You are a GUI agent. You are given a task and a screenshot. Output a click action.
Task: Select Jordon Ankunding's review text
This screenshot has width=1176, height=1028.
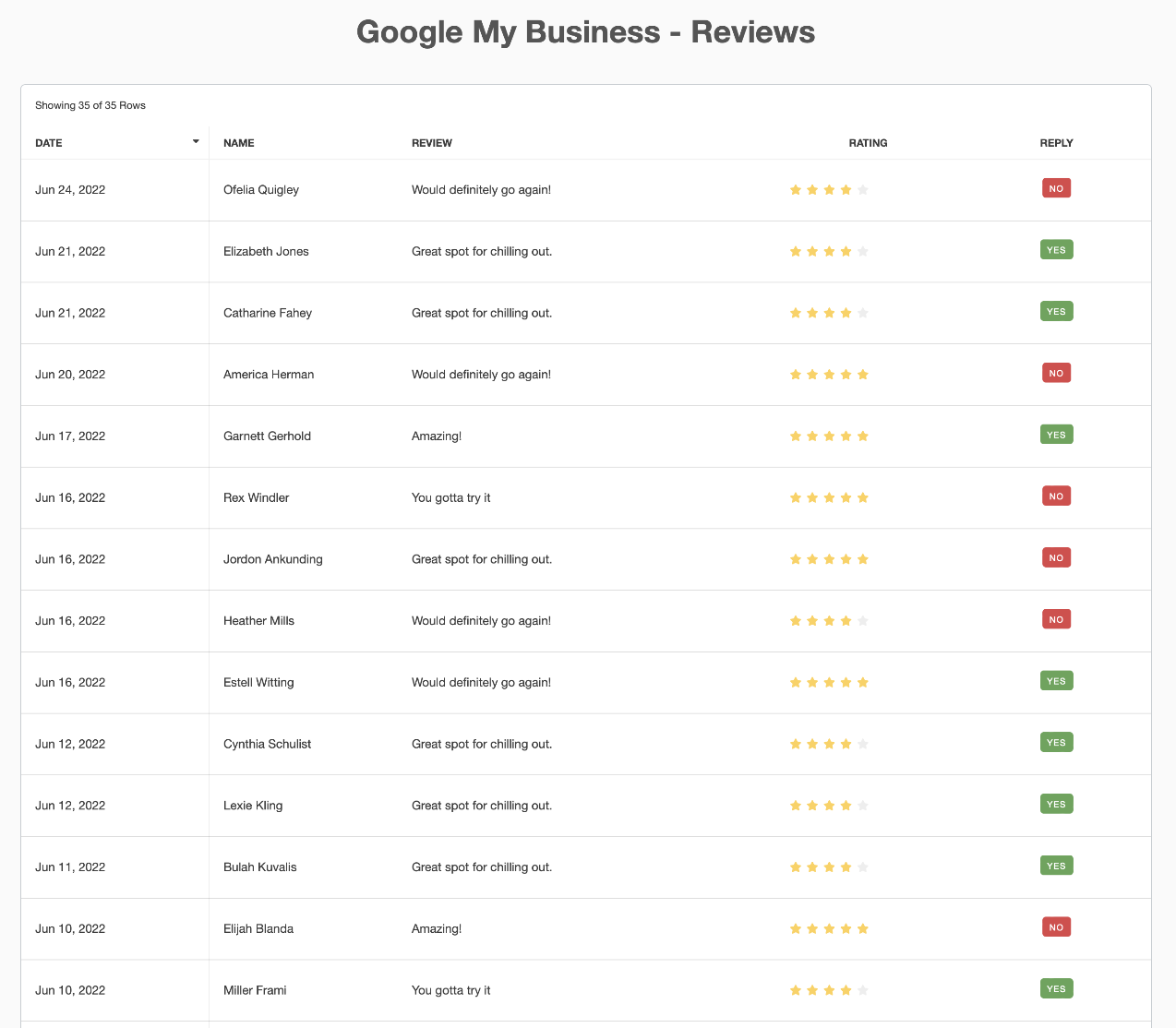[482, 559]
